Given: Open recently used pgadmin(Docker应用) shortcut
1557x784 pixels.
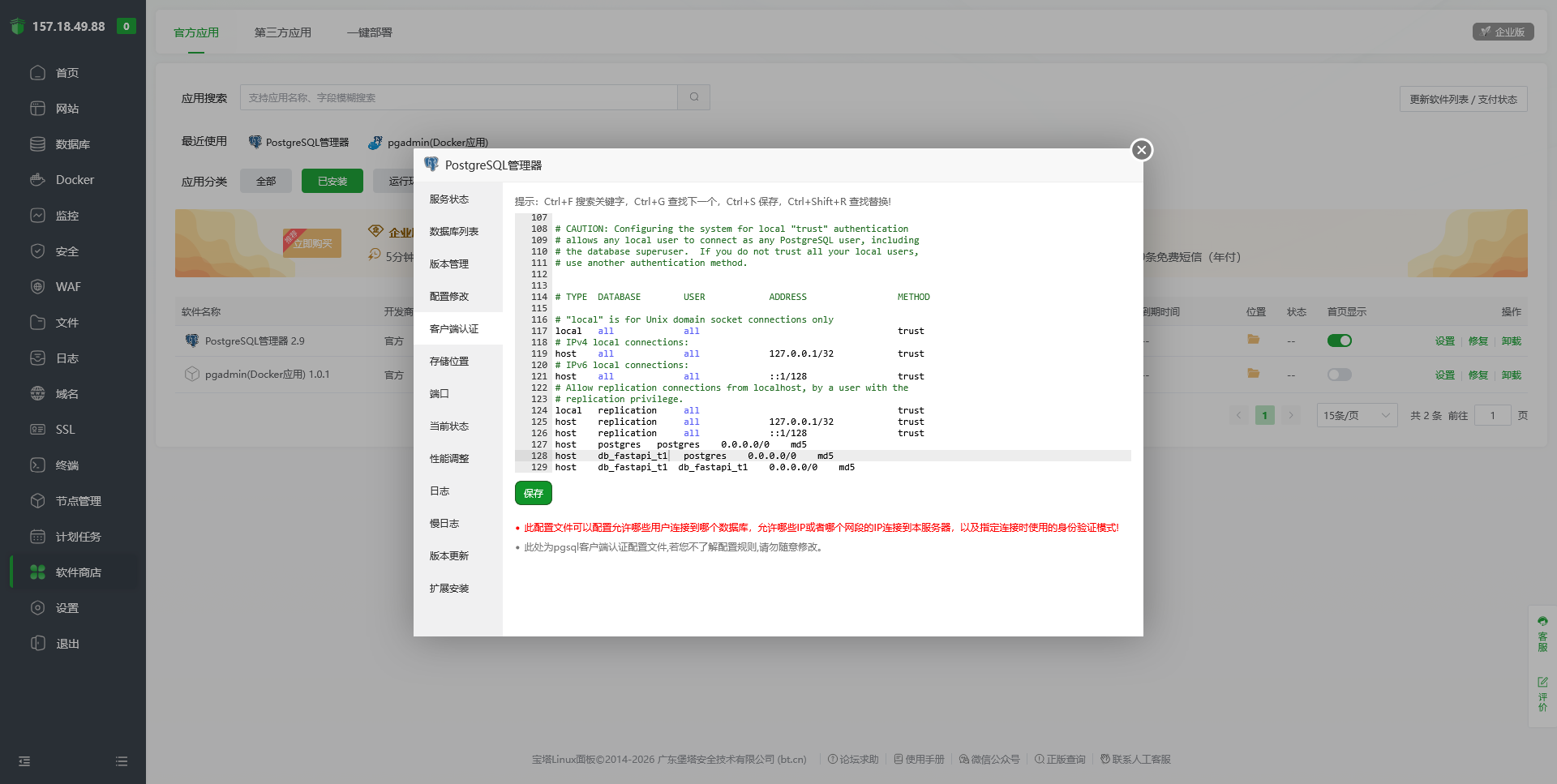Looking at the screenshot, I should coord(428,143).
